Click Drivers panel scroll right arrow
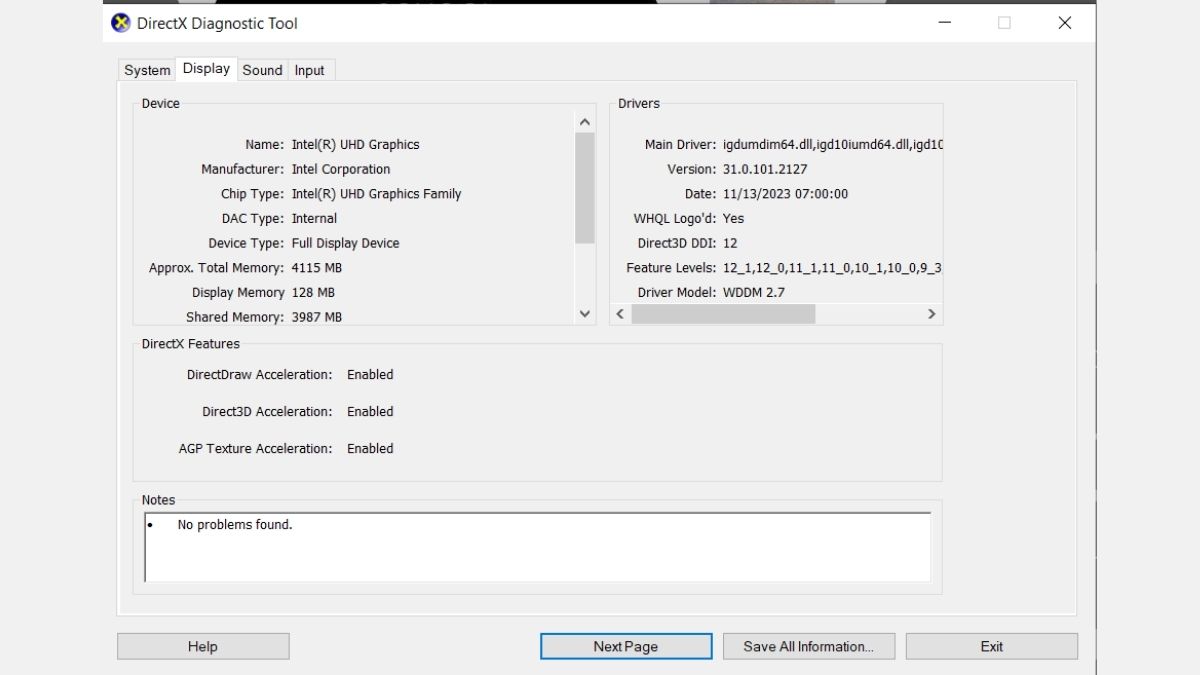Viewport: 1200px width, 675px height. [932, 314]
